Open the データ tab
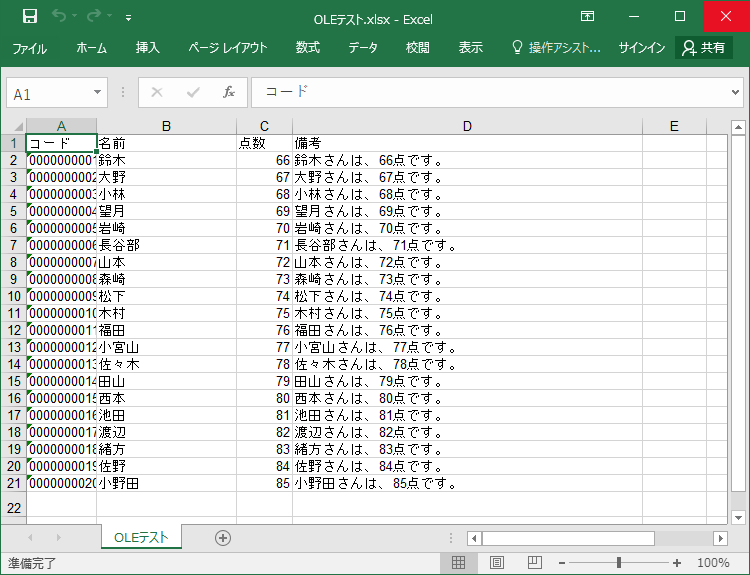750x575 pixels. coord(363,48)
